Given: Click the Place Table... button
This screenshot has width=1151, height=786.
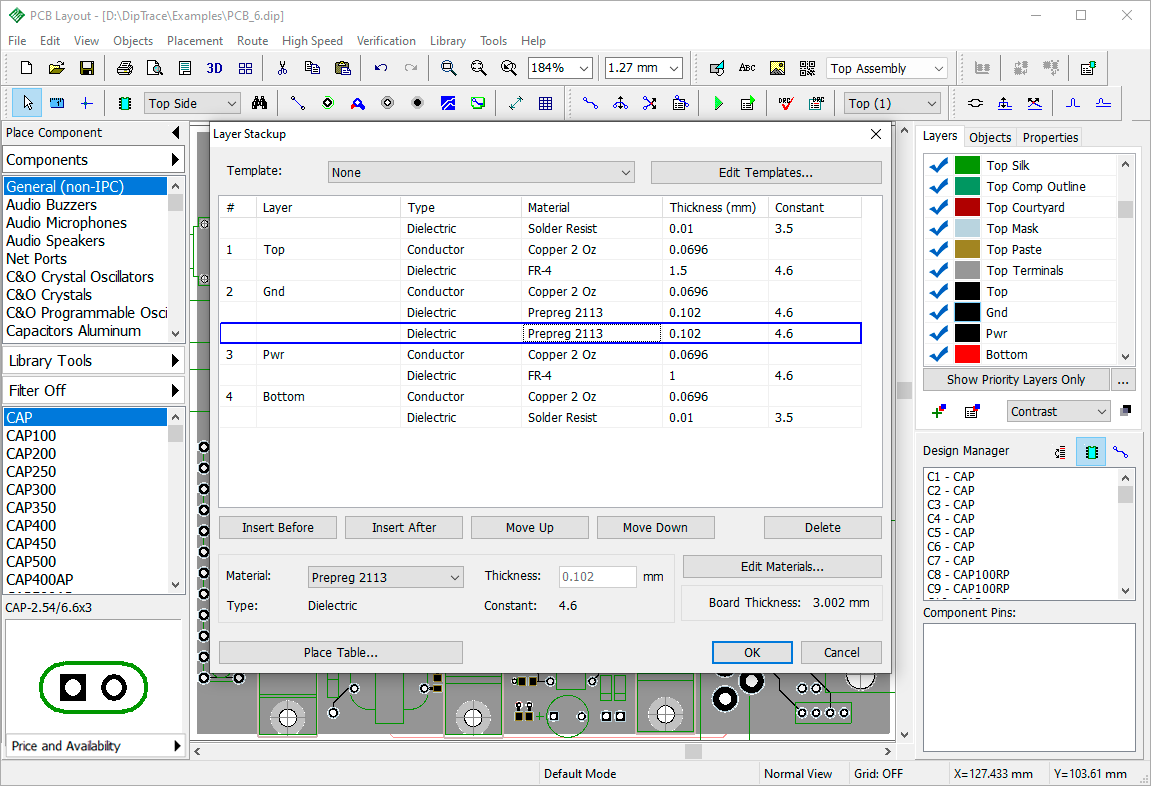Looking at the screenshot, I should pyautogui.click(x=341, y=652).
